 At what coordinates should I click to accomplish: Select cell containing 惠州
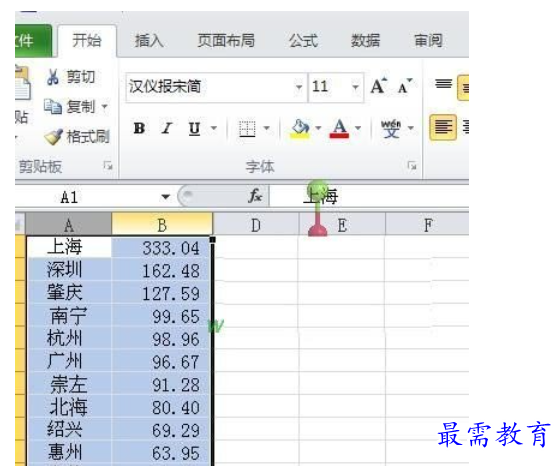(x=69, y=452)
